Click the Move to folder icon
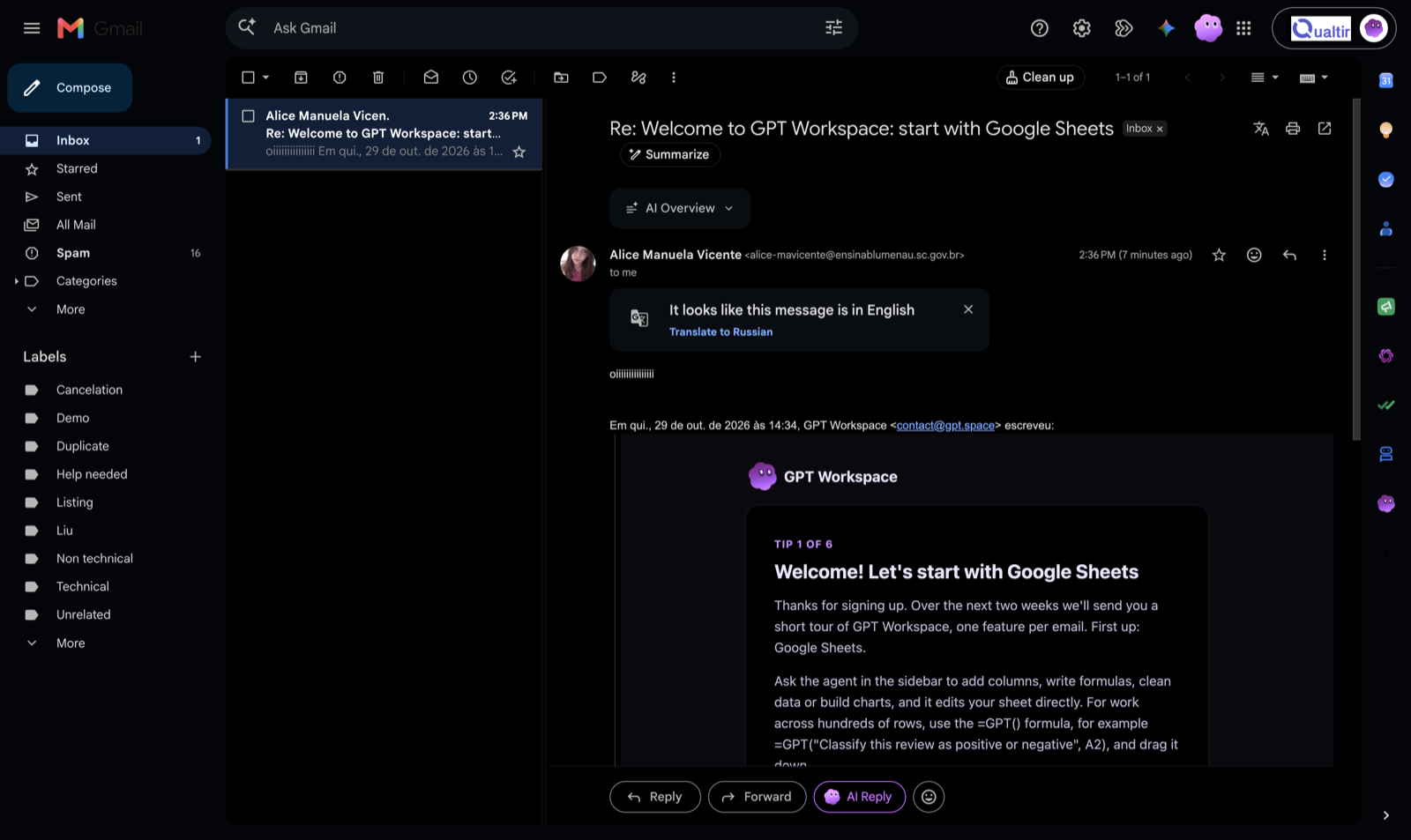 [x=561, y=78]
